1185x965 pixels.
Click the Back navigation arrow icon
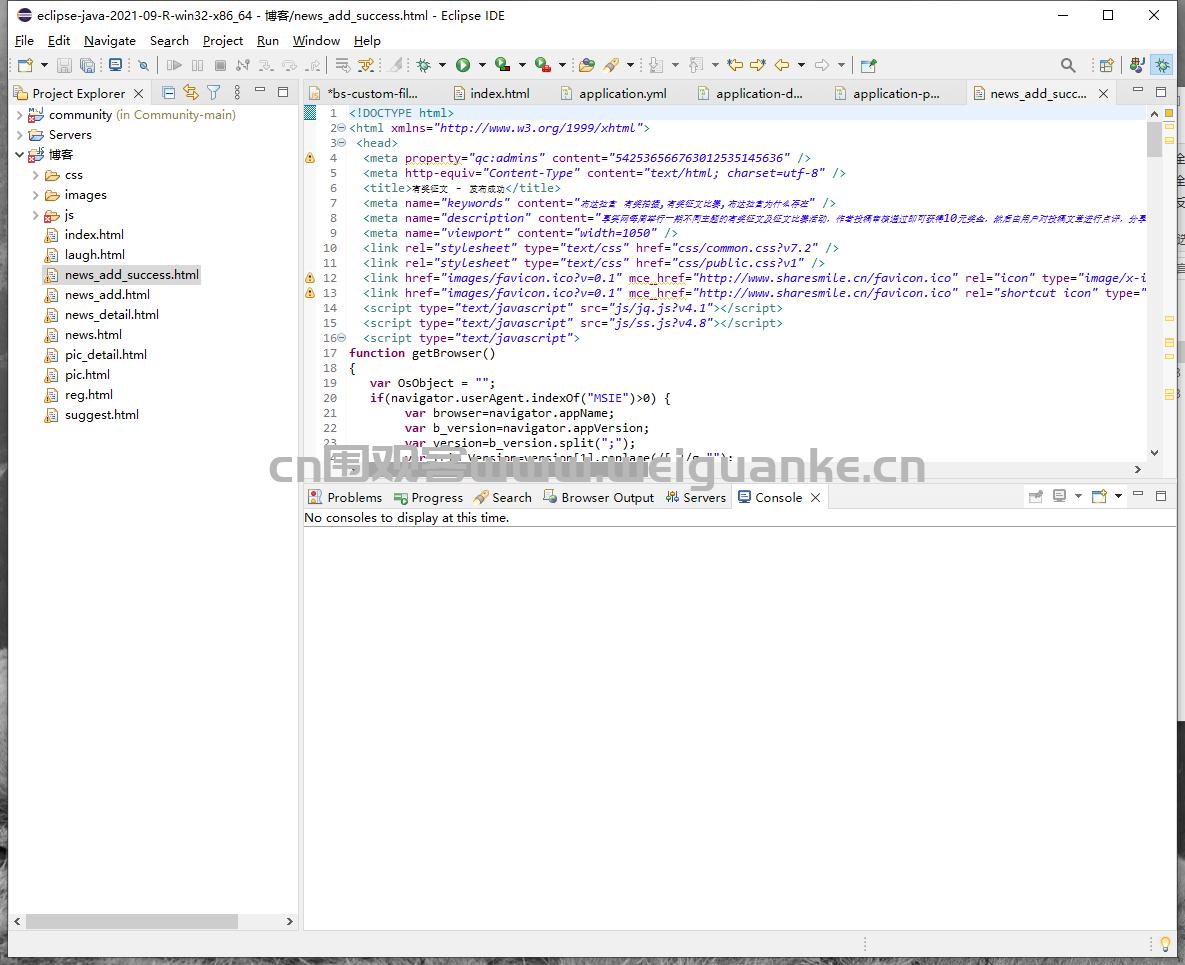point(781,66)
